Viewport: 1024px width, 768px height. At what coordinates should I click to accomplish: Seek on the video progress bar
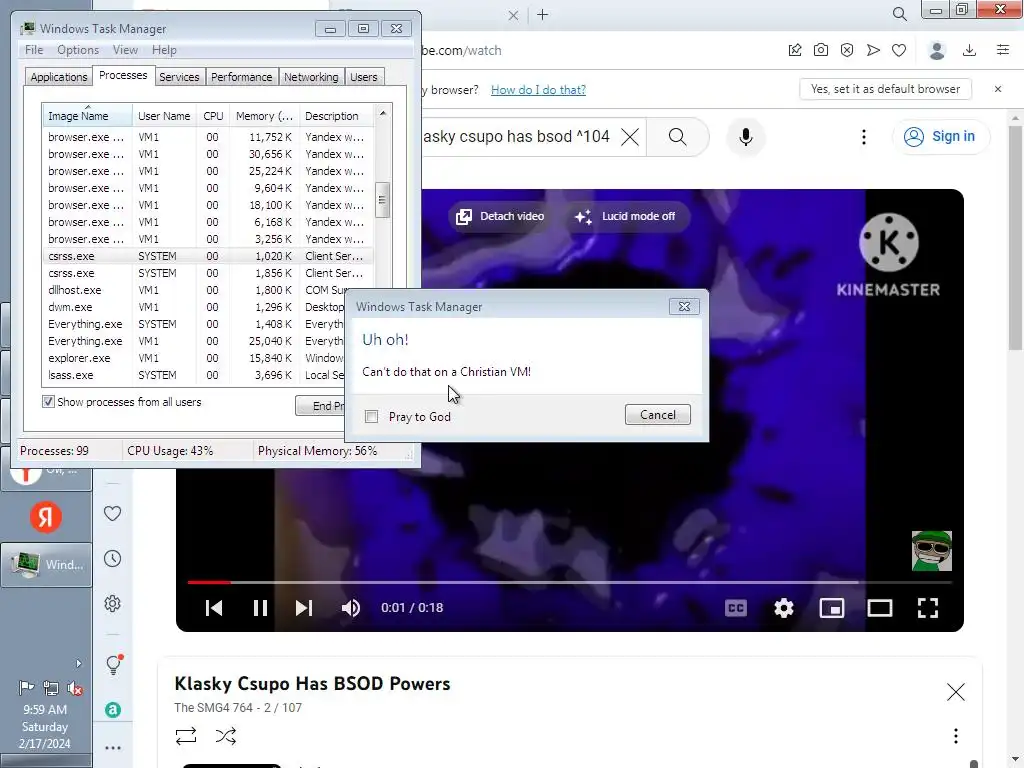569,581
